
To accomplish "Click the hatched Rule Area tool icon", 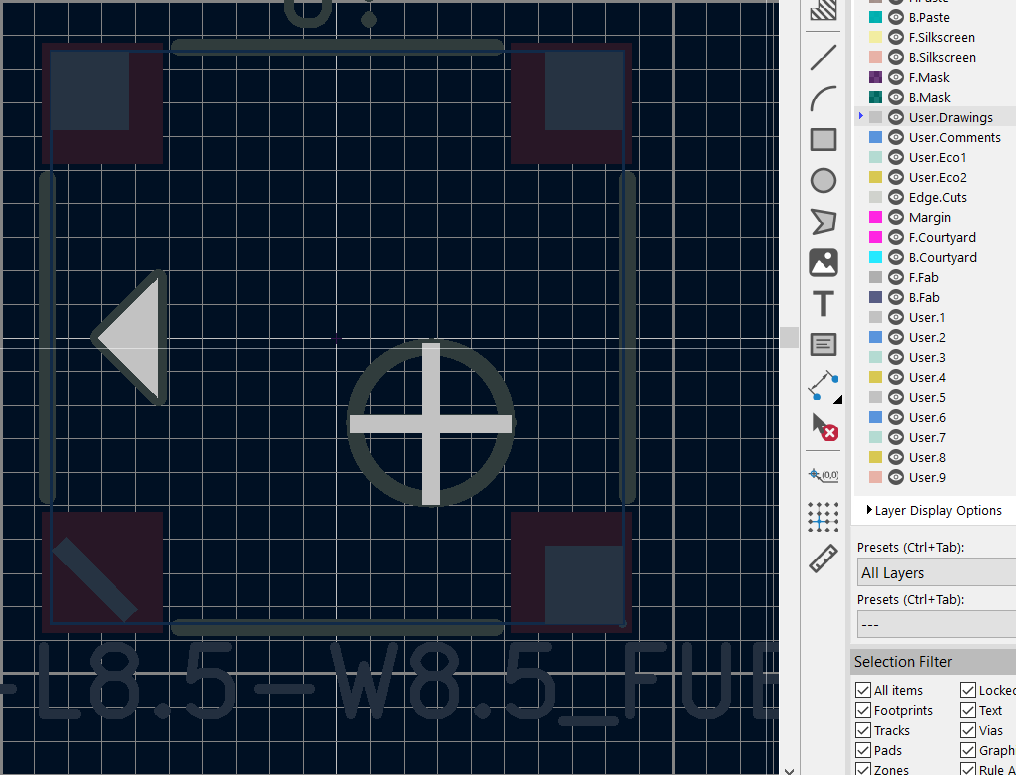I will (x=823, y=11).
